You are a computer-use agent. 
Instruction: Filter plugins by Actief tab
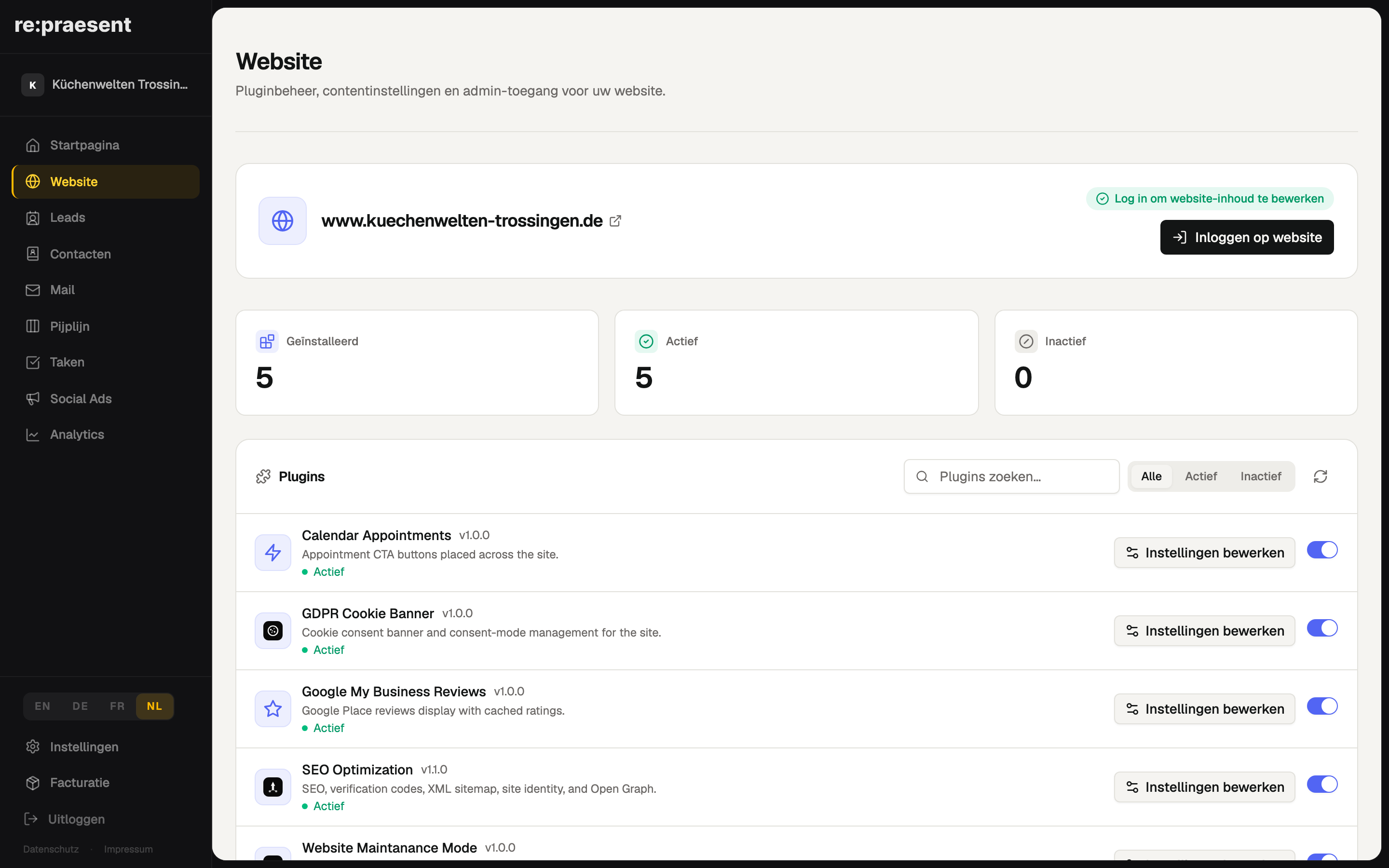pyautogui.click(x=1201, y=476)
